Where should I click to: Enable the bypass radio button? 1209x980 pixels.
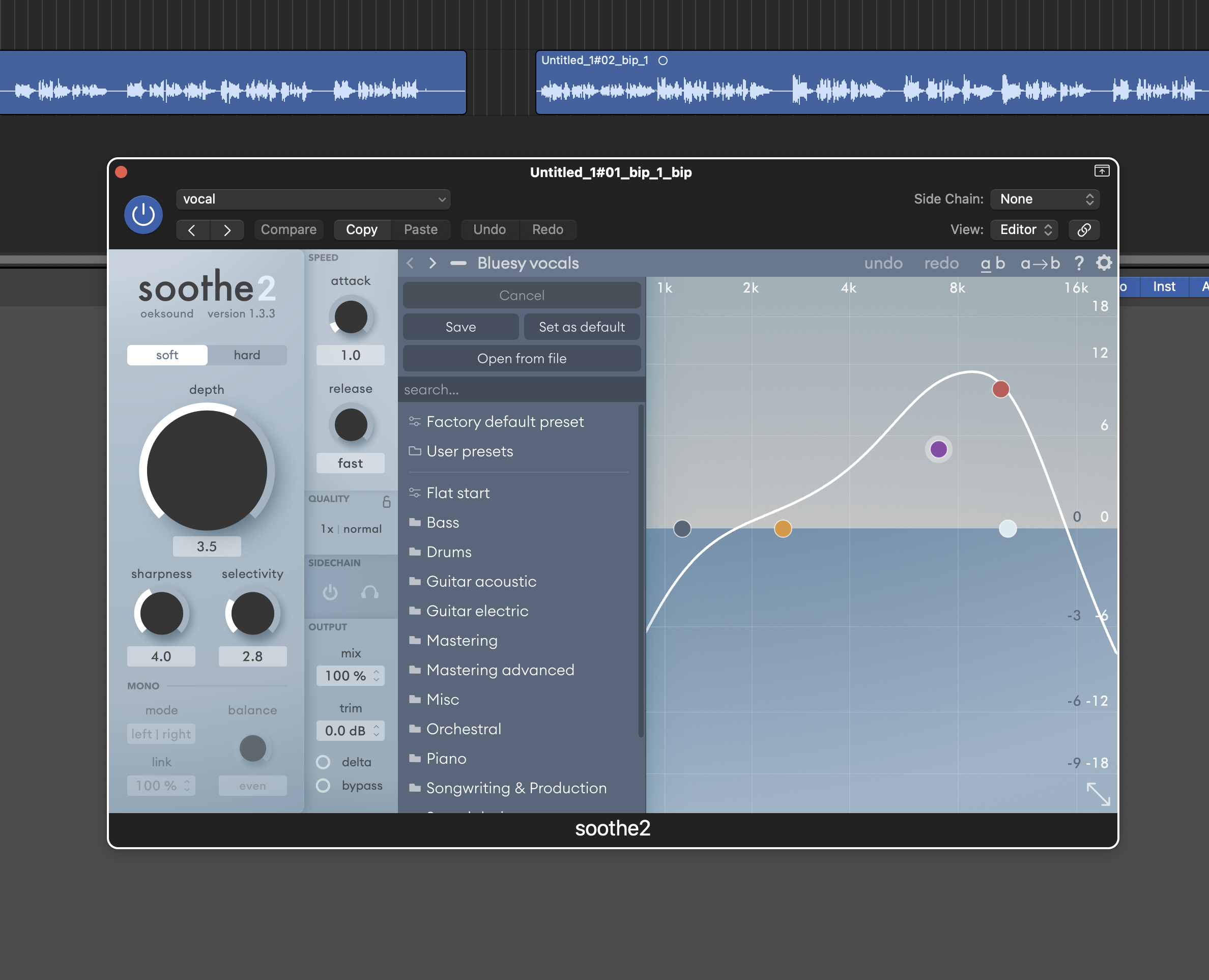pos(323,786)
